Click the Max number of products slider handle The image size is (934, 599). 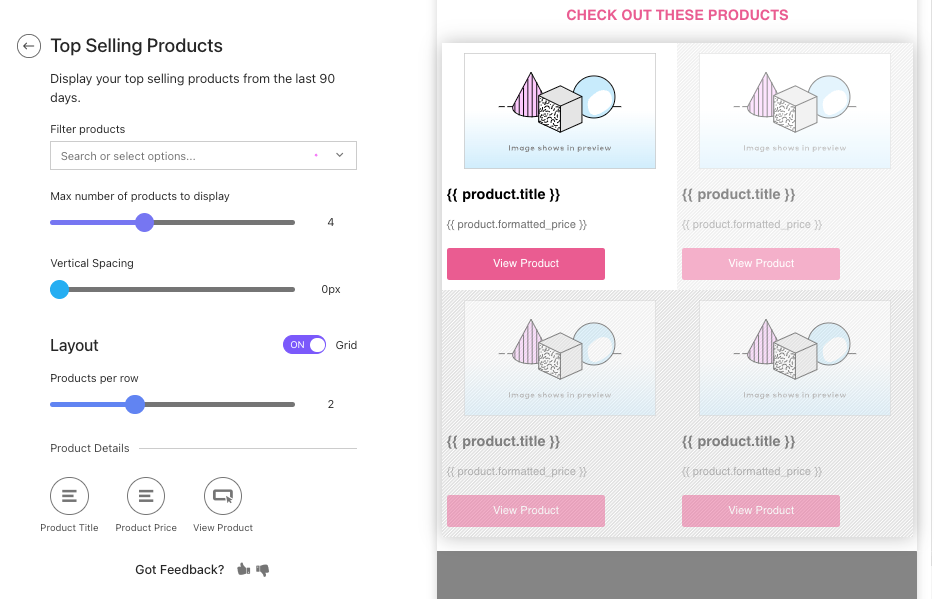pos(144,222)
